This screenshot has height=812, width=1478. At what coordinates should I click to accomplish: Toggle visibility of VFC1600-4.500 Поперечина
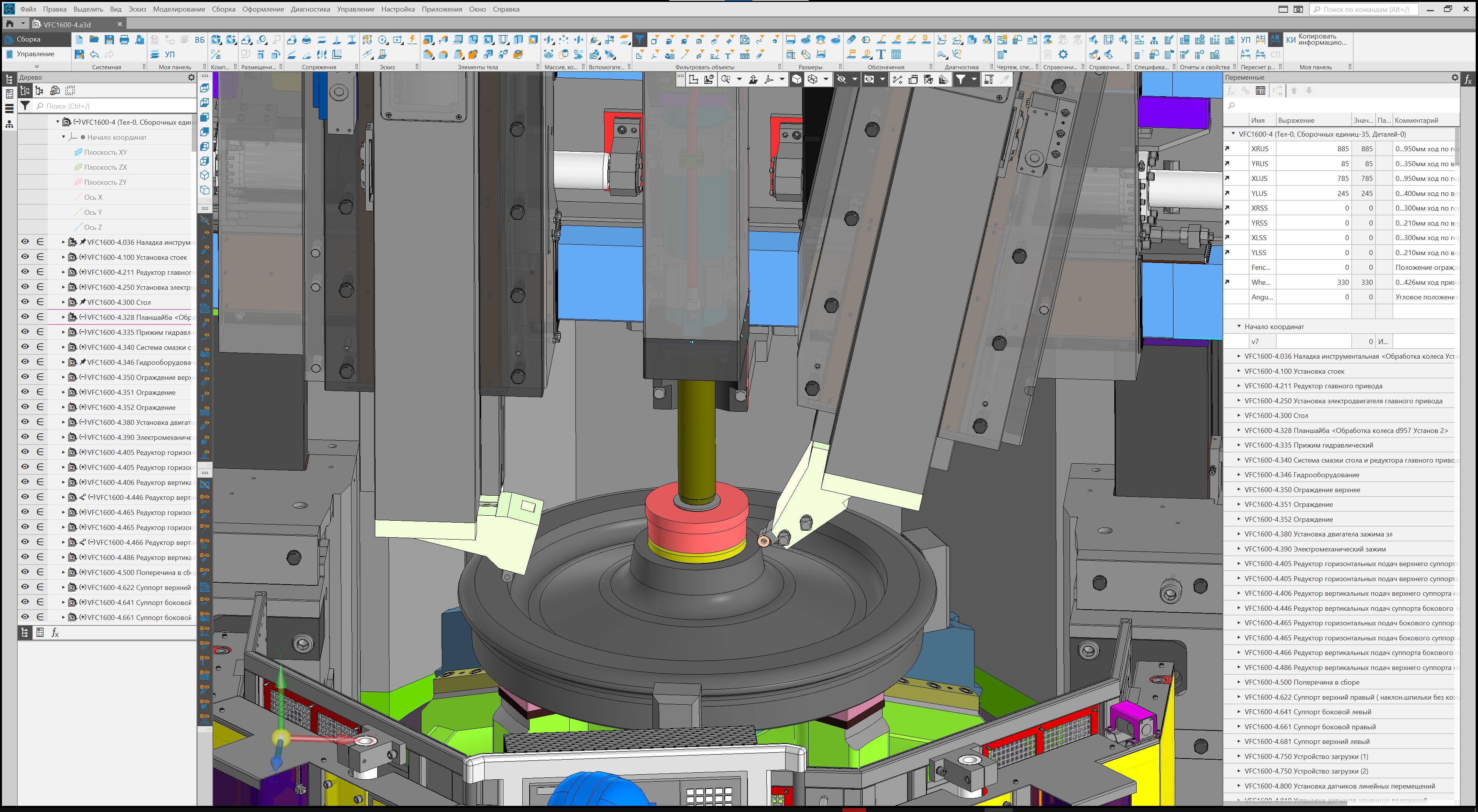[x=25, y=572]
